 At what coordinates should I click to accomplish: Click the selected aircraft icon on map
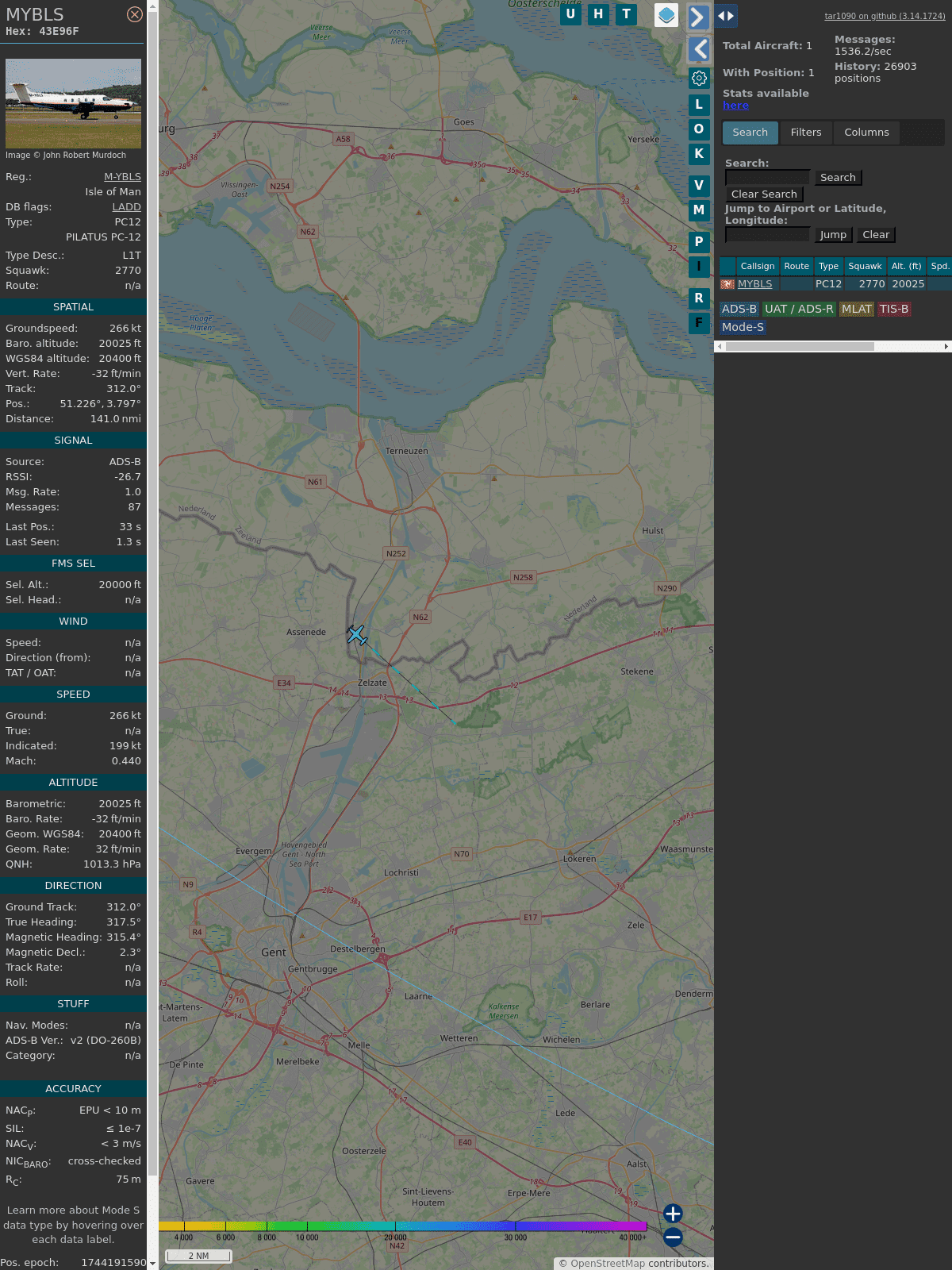coord(357,635)
